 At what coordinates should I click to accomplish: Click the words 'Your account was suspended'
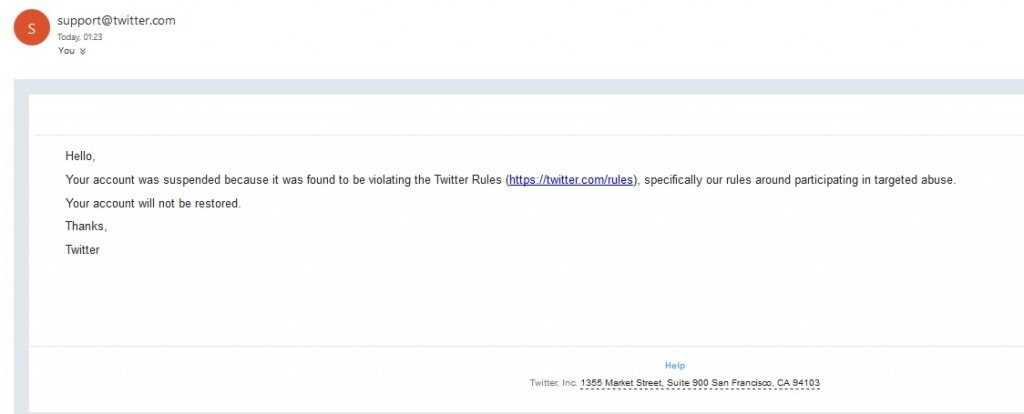click(x=135, y=180)
